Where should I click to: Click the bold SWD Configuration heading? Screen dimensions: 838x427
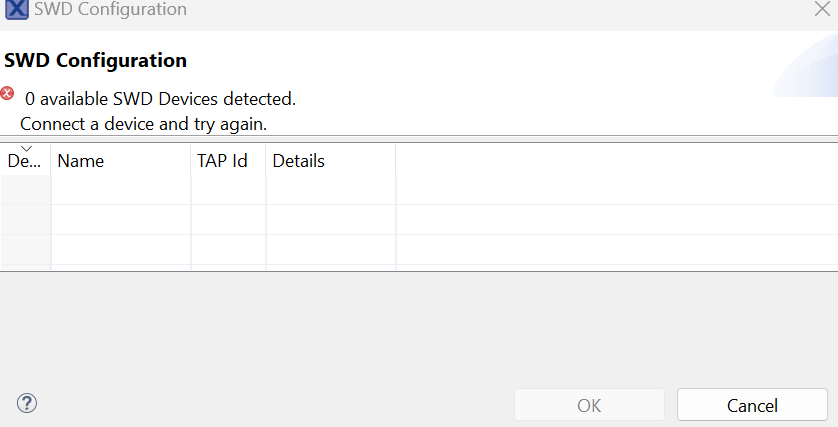pos(95,60)
